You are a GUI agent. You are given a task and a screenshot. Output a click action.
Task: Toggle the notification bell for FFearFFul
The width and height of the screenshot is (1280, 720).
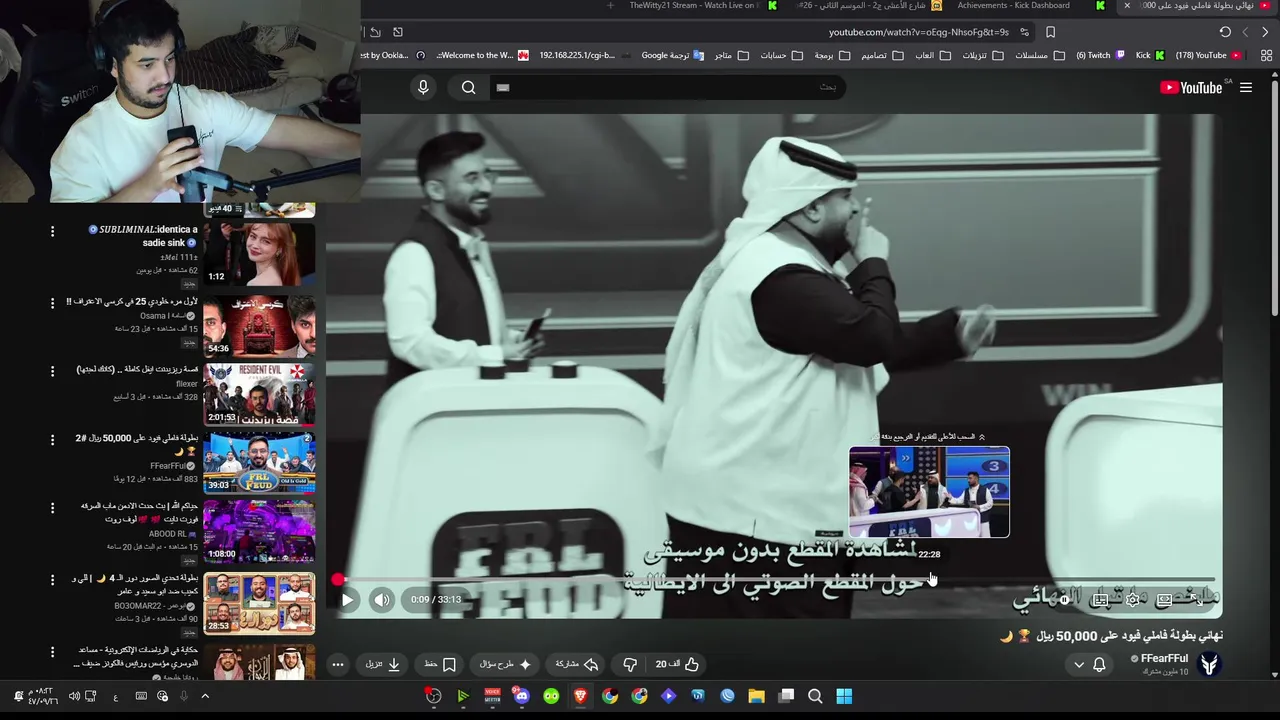pyautogui.click(x=1099, y=664)
